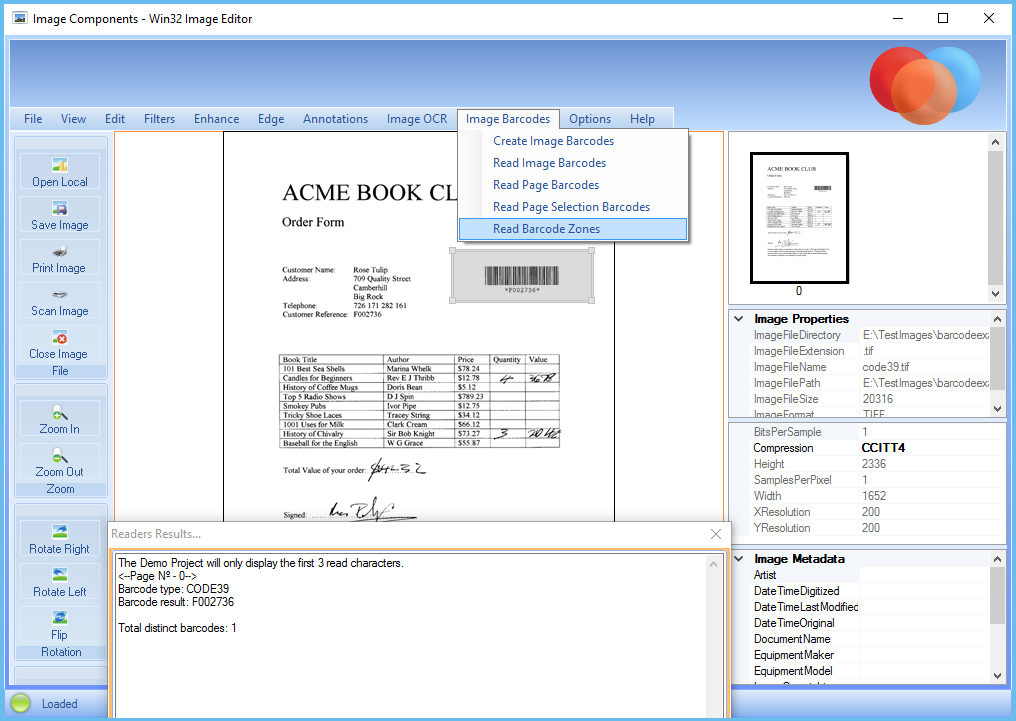The height and width of the screenshot is (721, 1016).
Task: Click the Print Image printer icon
Action: pyautogui.click(x=60, y=251)
